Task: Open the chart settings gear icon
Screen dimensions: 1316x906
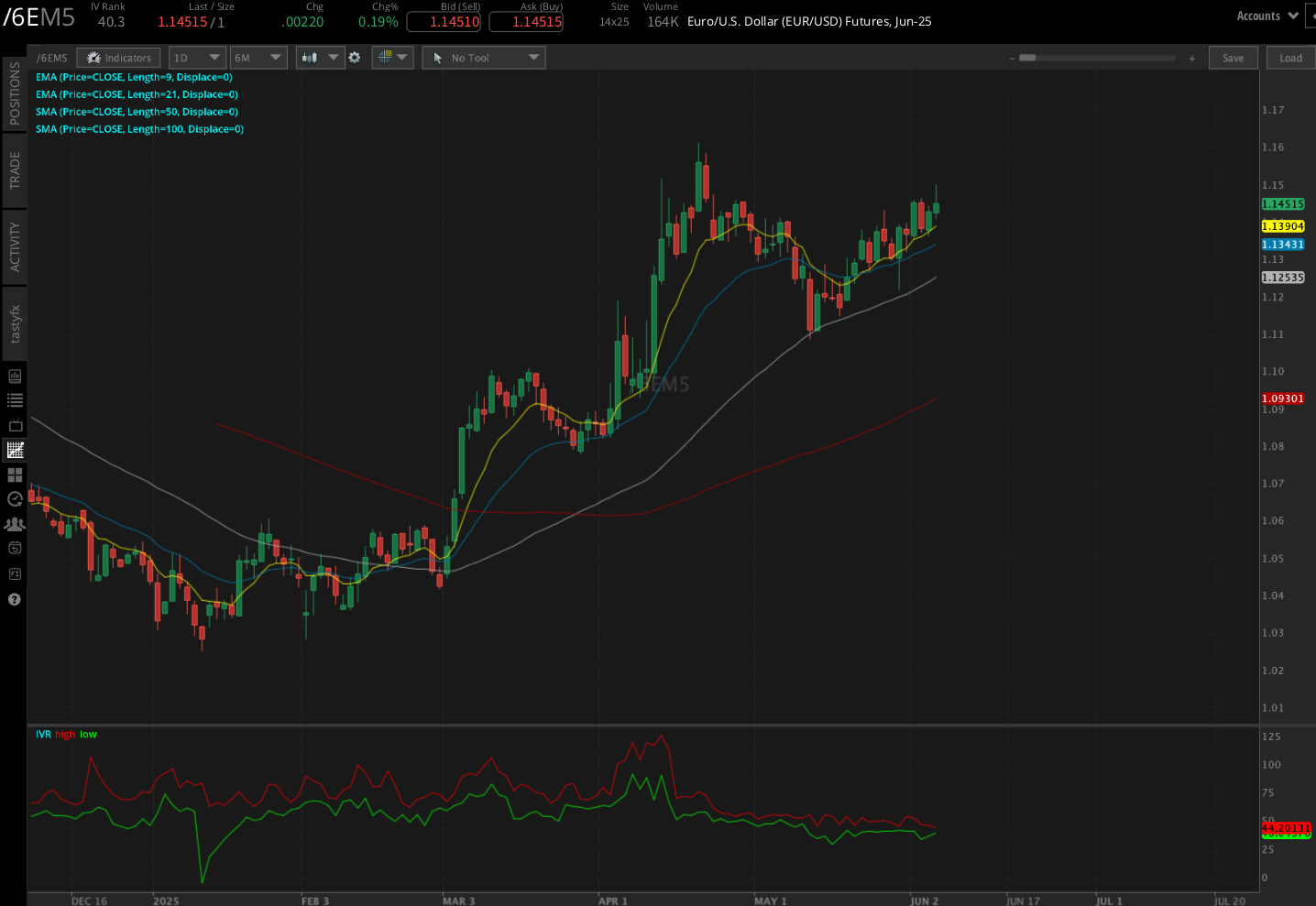Action: [x=355, y=57]
